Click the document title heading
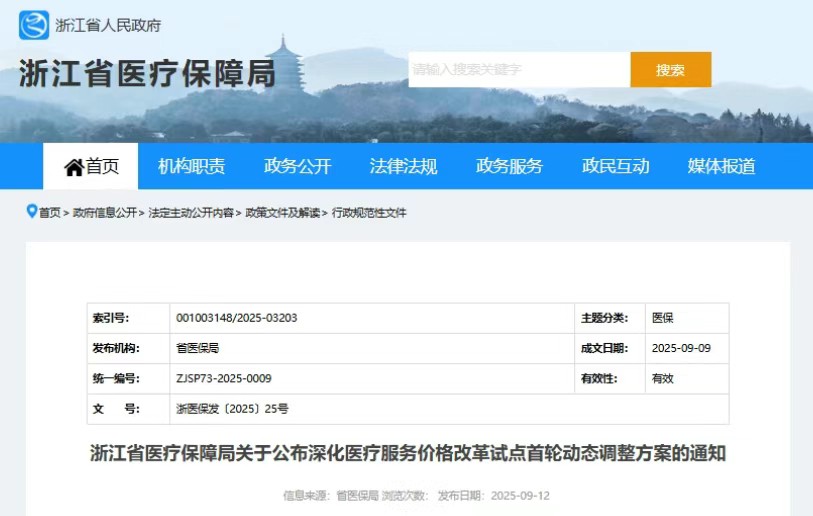The image size is (813, 516). pos(407,454)
